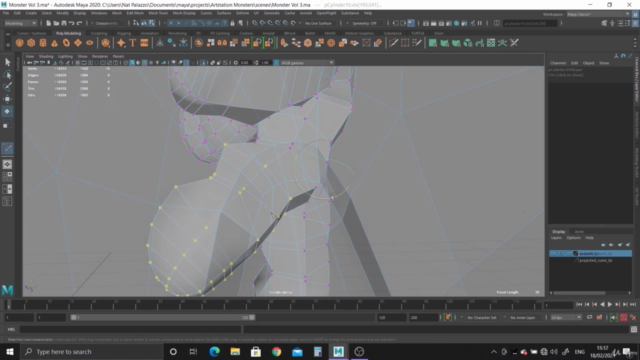Click the Undo arrow icon
The image size is (640, 360).
pos(71,23)
